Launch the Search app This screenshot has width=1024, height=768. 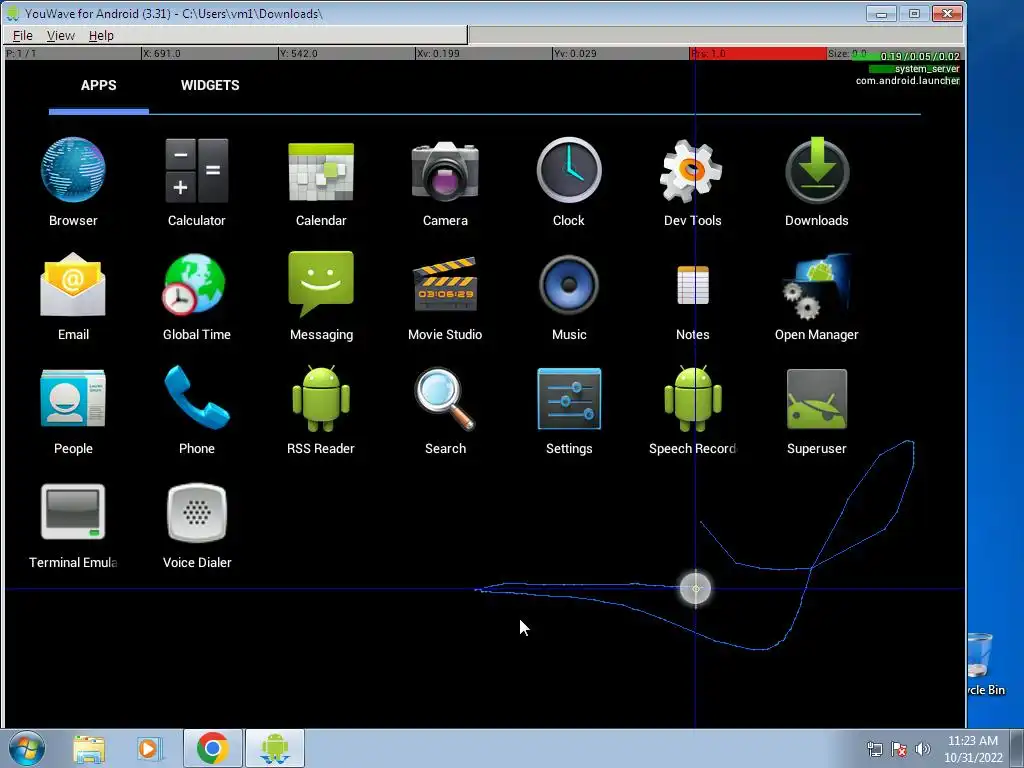[445, 411]
